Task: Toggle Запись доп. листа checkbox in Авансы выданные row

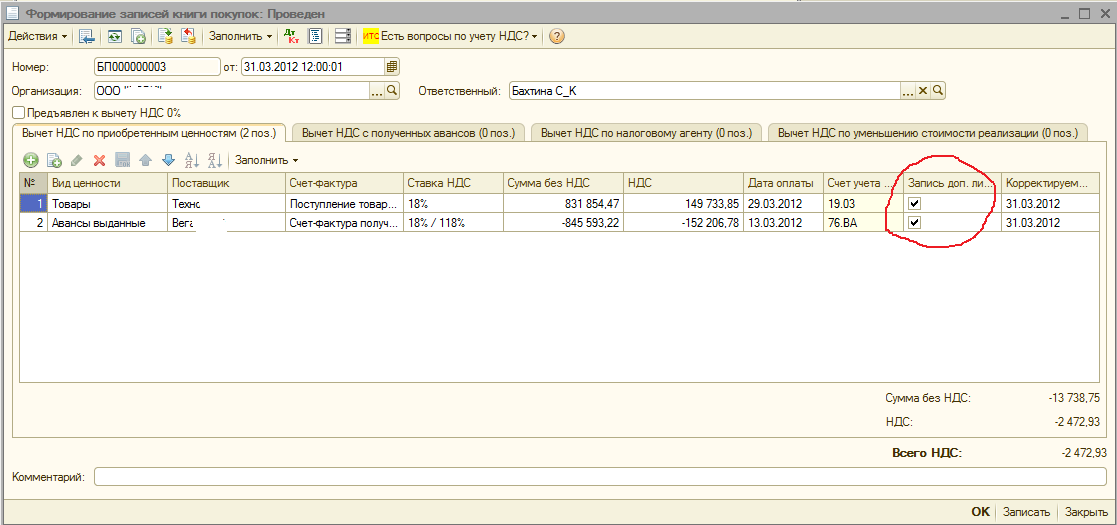Action: coord(915,222)
